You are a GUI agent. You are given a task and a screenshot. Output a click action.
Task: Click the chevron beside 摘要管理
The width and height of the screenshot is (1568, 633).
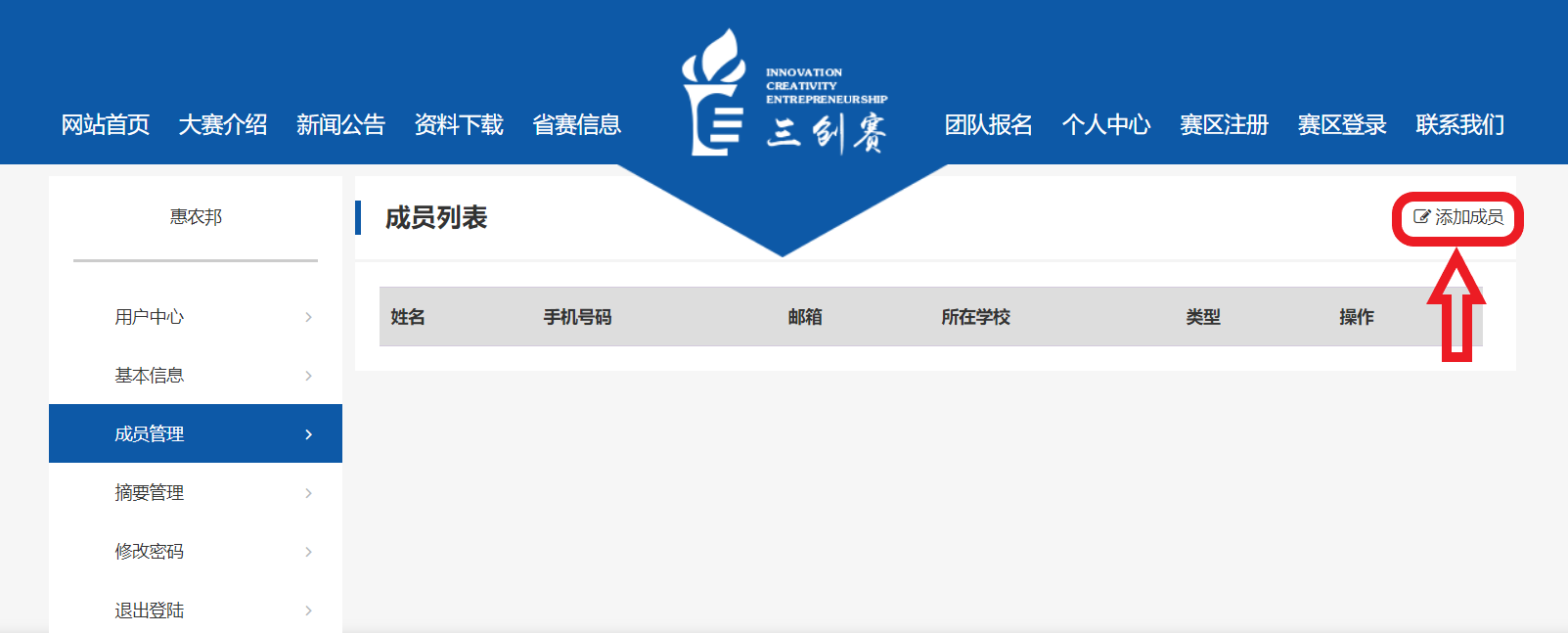pos(308,493)
